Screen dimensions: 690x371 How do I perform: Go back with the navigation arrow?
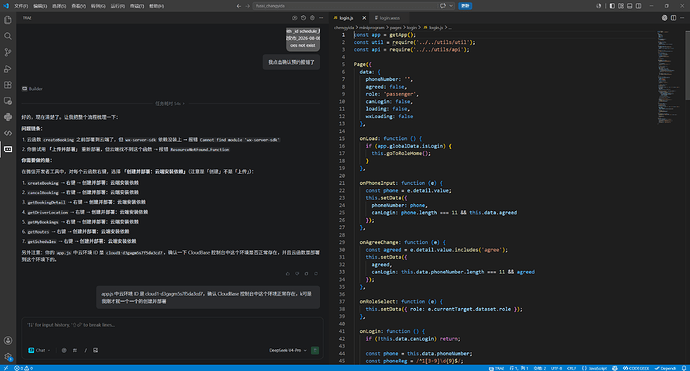click(239, 6)
